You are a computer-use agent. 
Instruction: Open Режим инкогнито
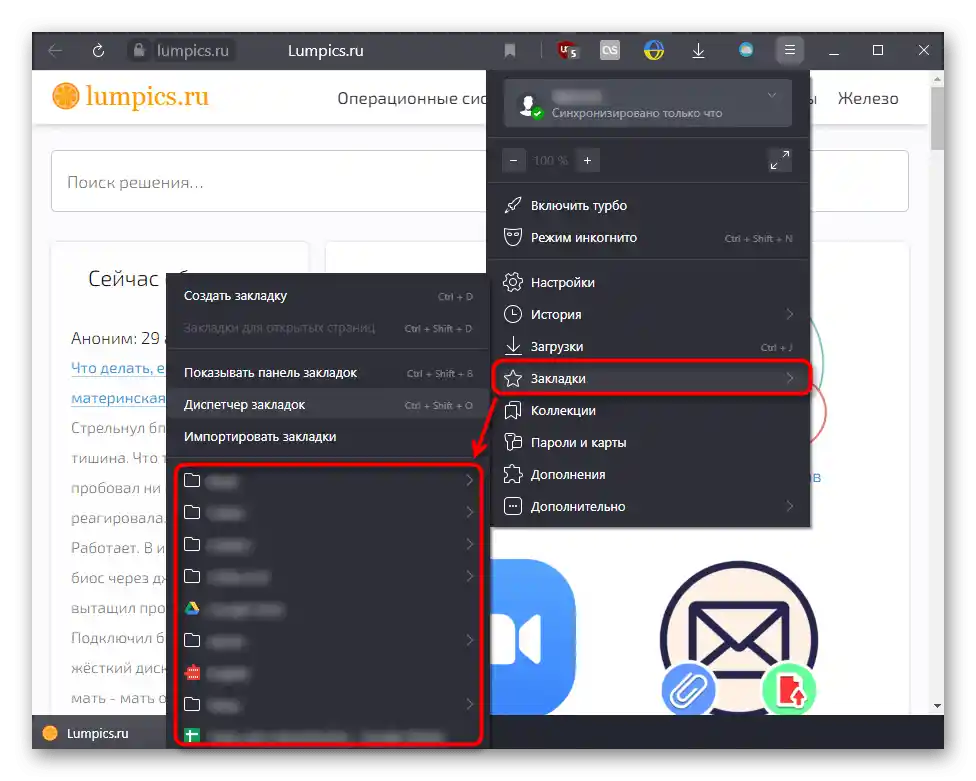(648, 238)
